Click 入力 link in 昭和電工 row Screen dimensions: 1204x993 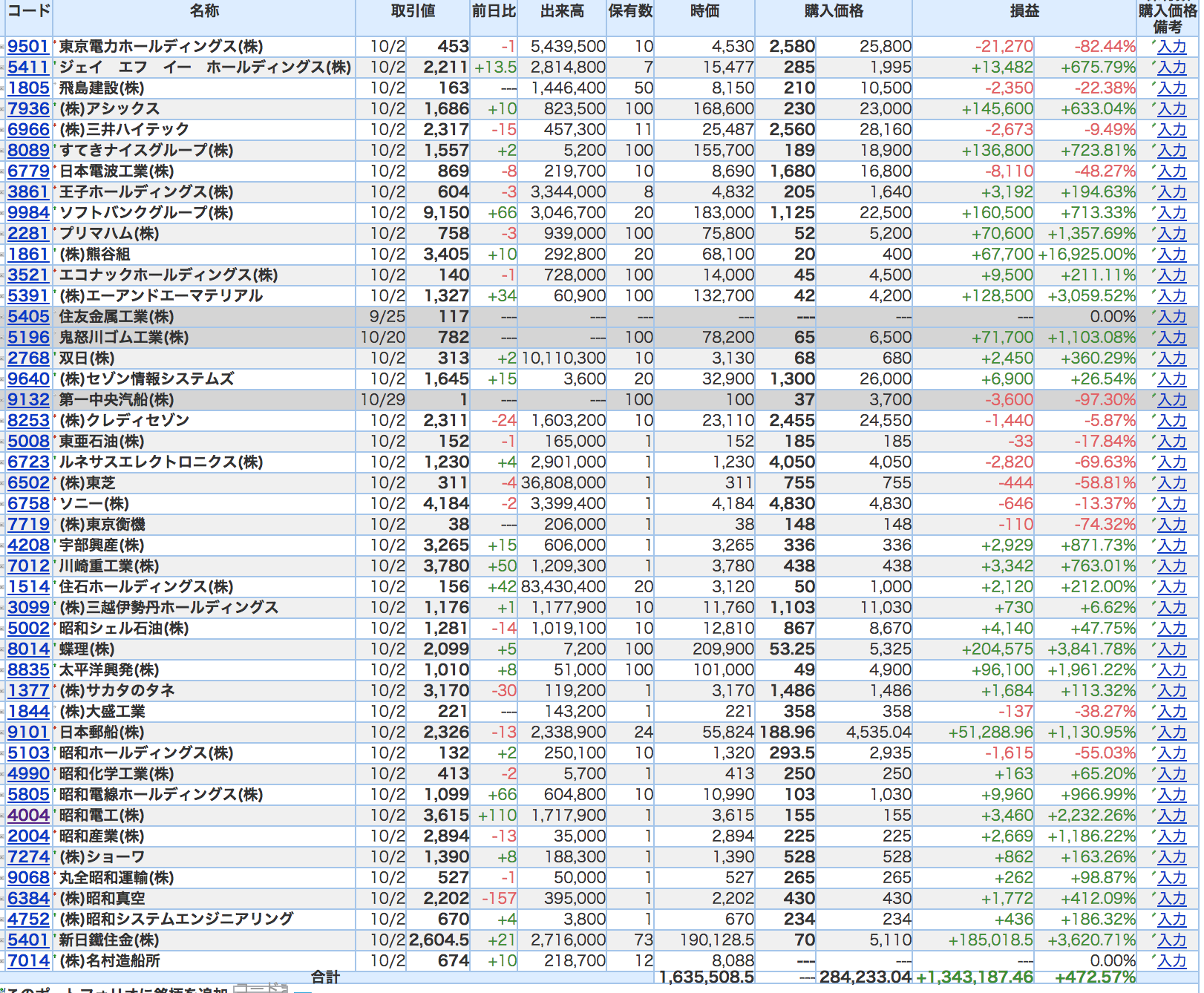click(x=1172, y=816)
